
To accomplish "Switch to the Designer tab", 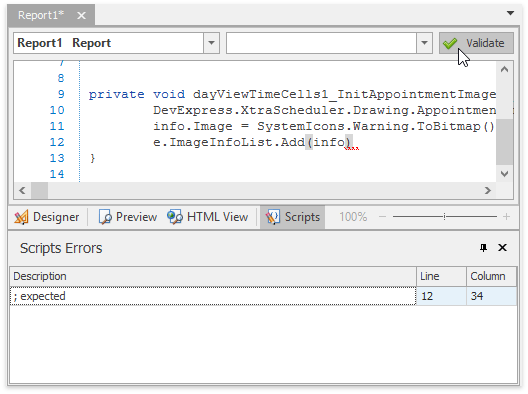I will tap(47, 217).
